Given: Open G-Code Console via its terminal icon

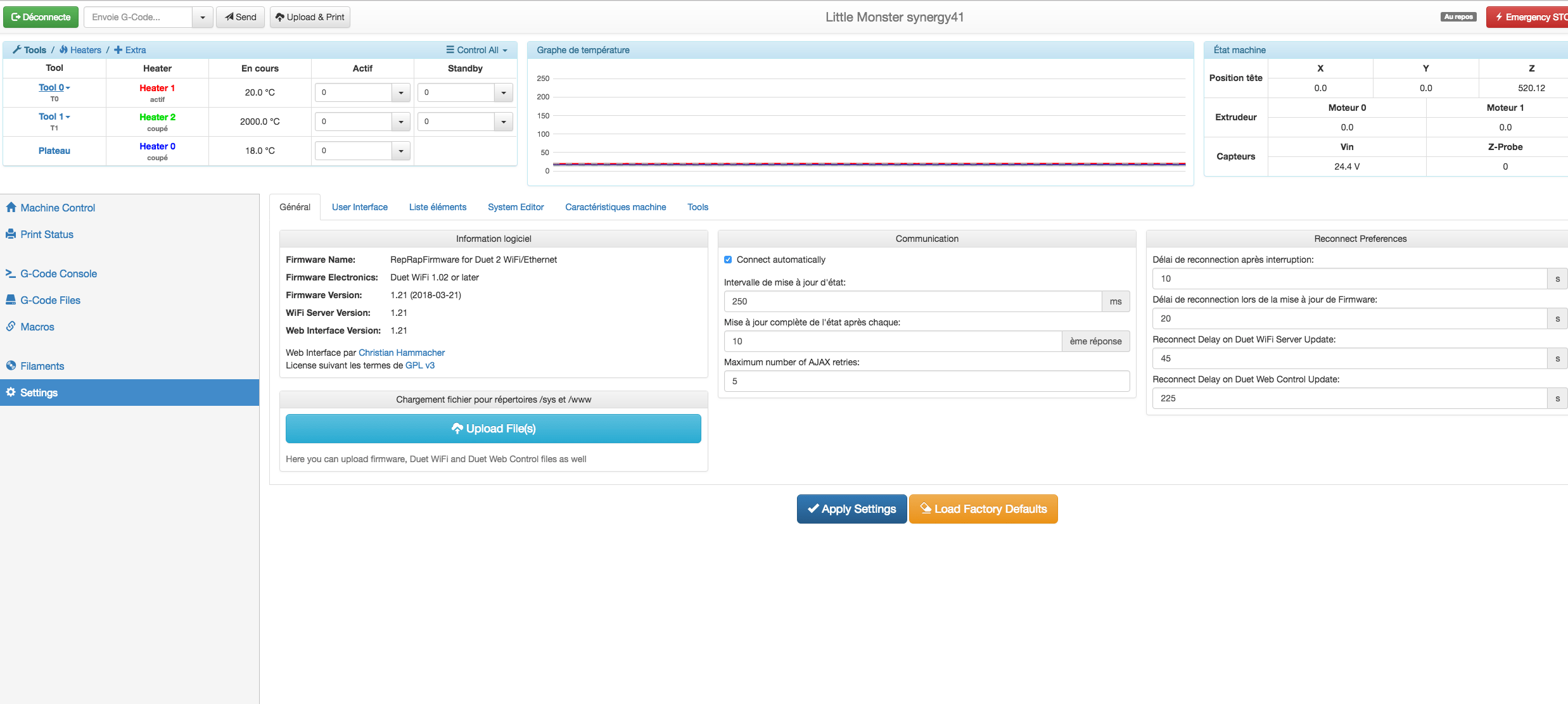Looking at the screenshot, I should [11, 273].
